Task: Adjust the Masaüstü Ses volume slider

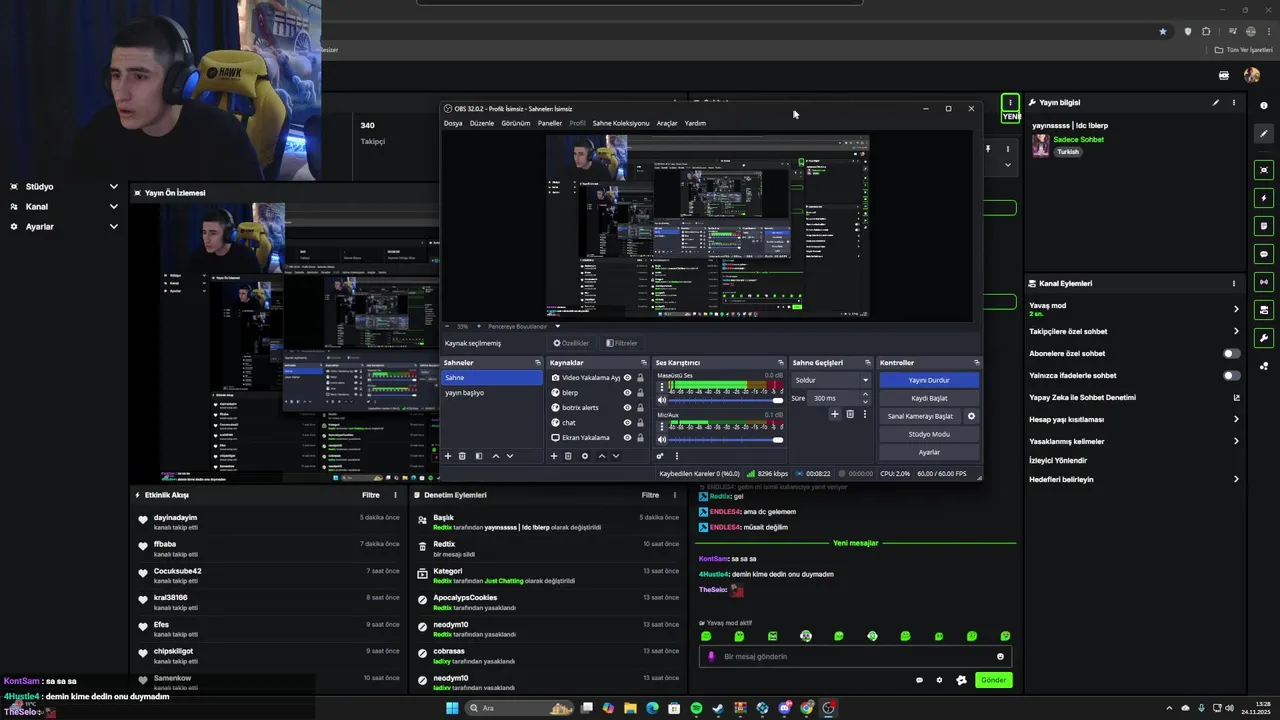Action: (726, 400)
